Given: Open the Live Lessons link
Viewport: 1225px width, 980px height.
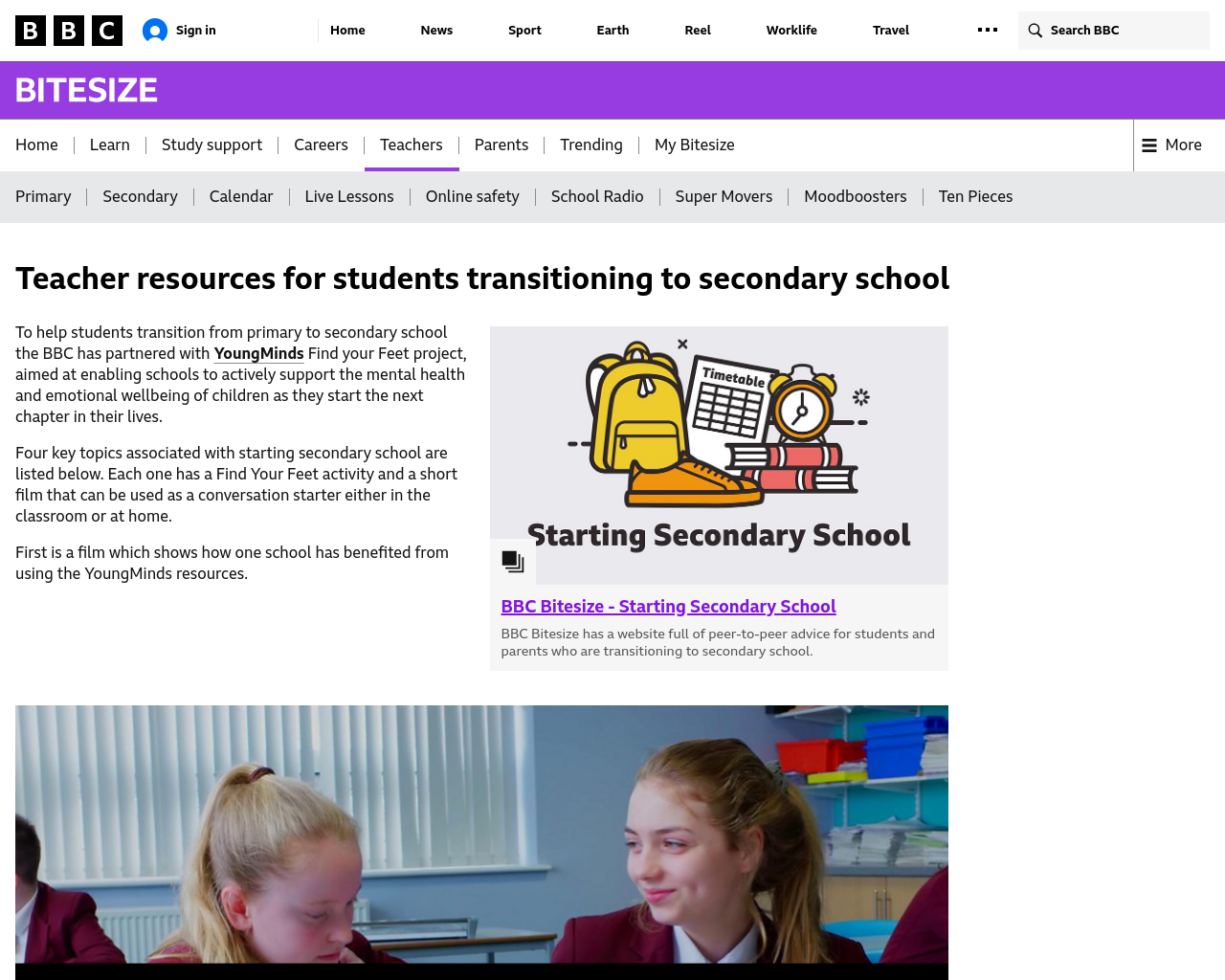Looking at the screenshot, I should coord(349,197).
